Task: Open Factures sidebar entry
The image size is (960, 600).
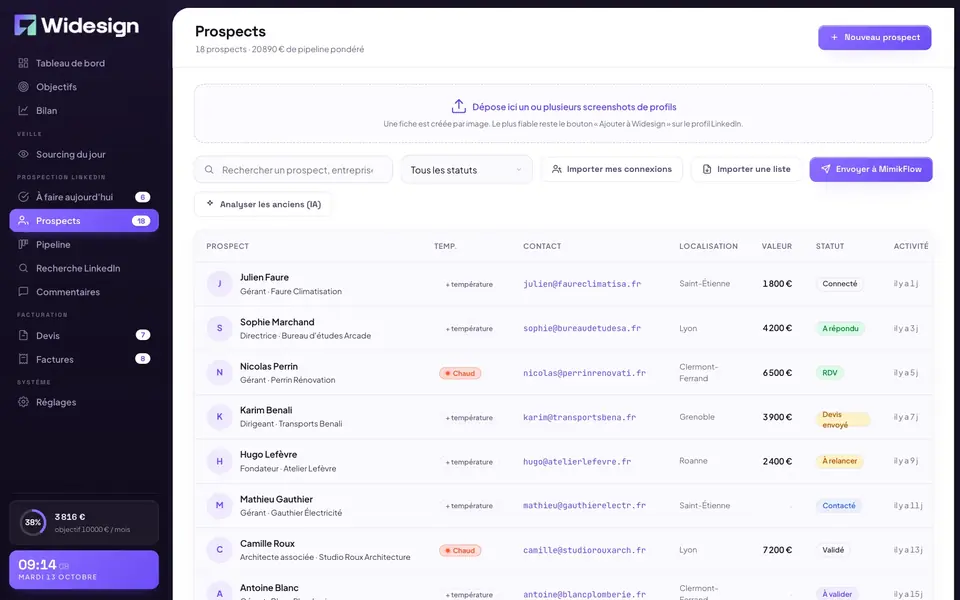Action: [x=84, y=359]
